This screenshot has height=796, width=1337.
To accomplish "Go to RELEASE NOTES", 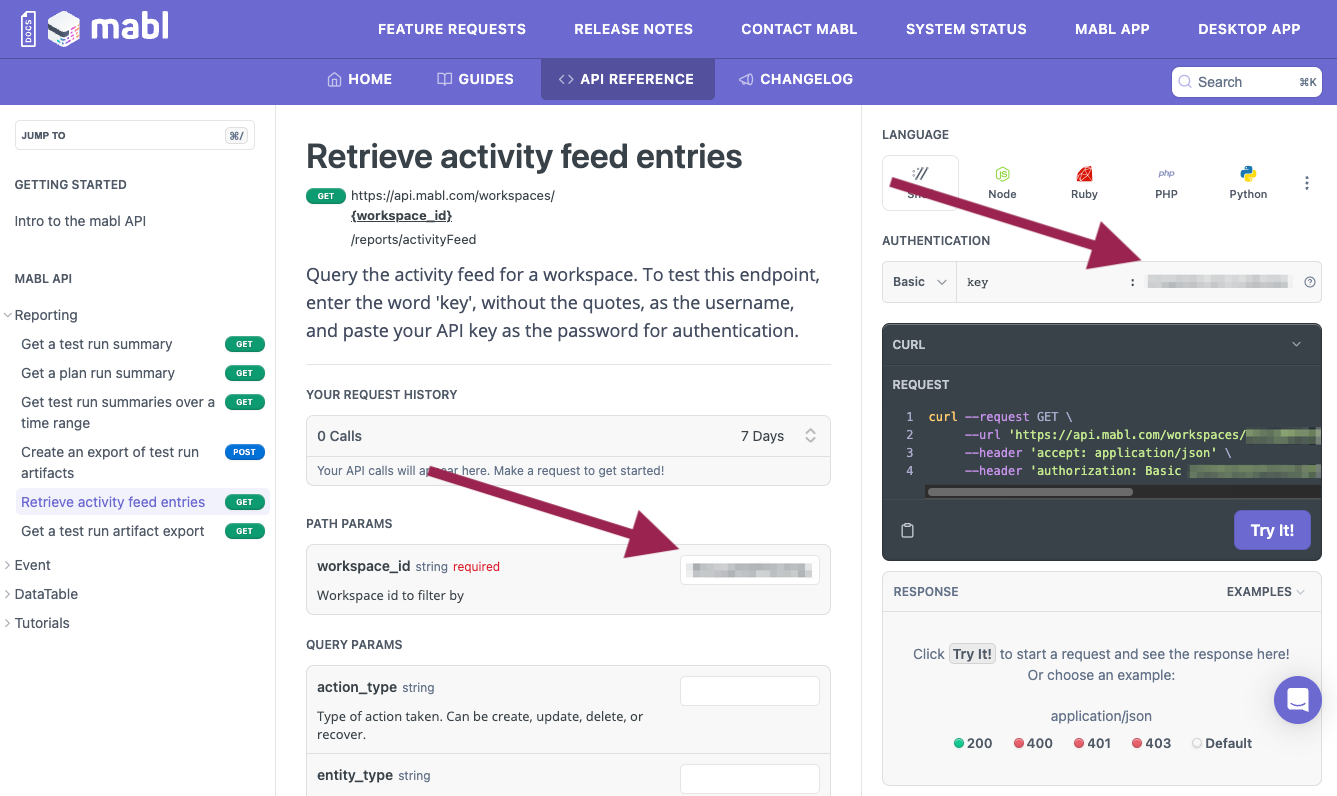I will coord(633,29).
